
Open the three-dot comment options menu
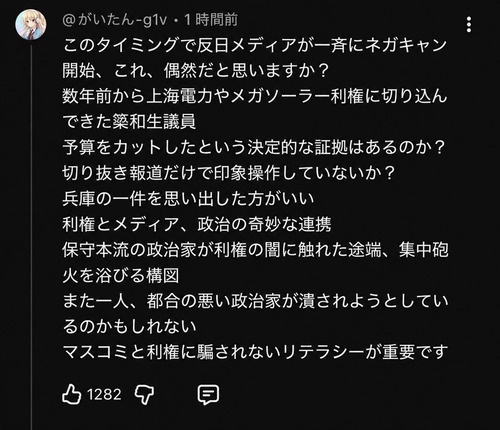tap(469, 25)
